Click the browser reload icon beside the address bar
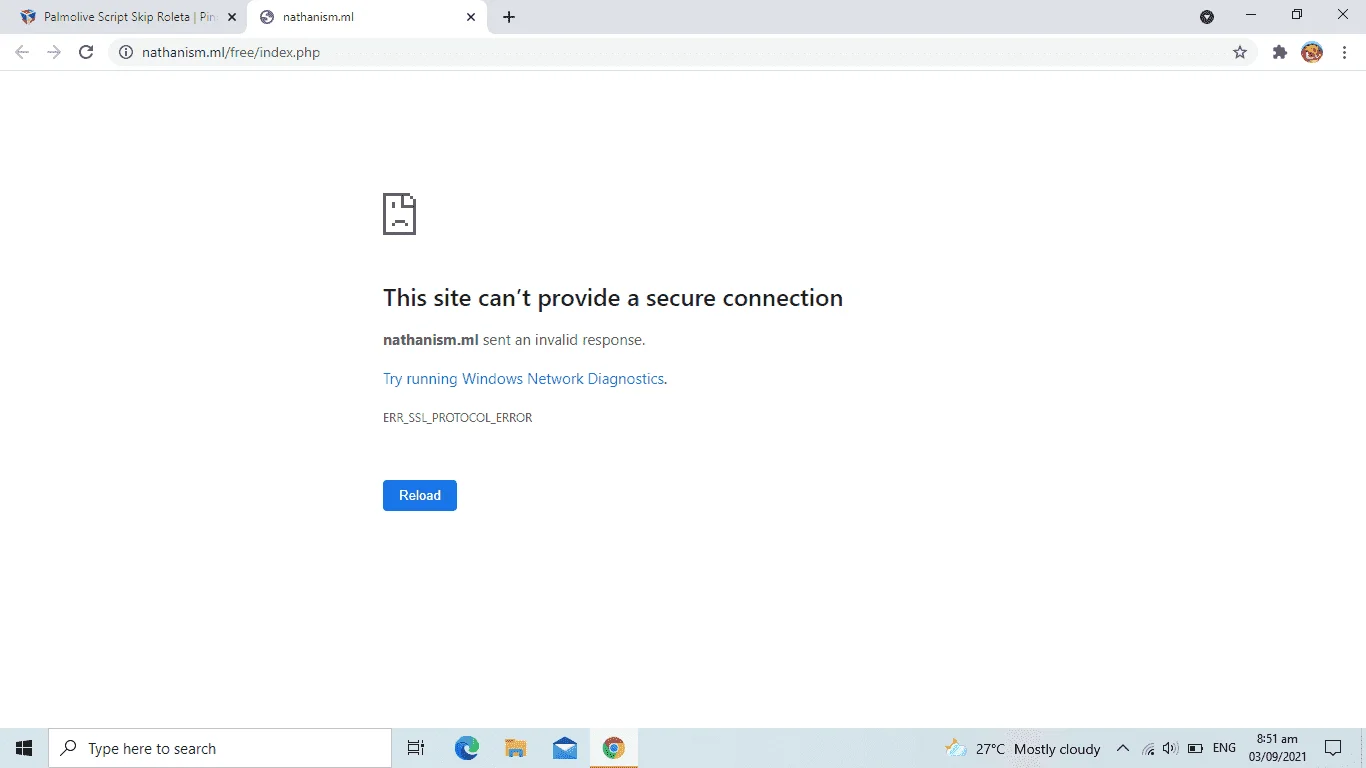 [86, 52]
